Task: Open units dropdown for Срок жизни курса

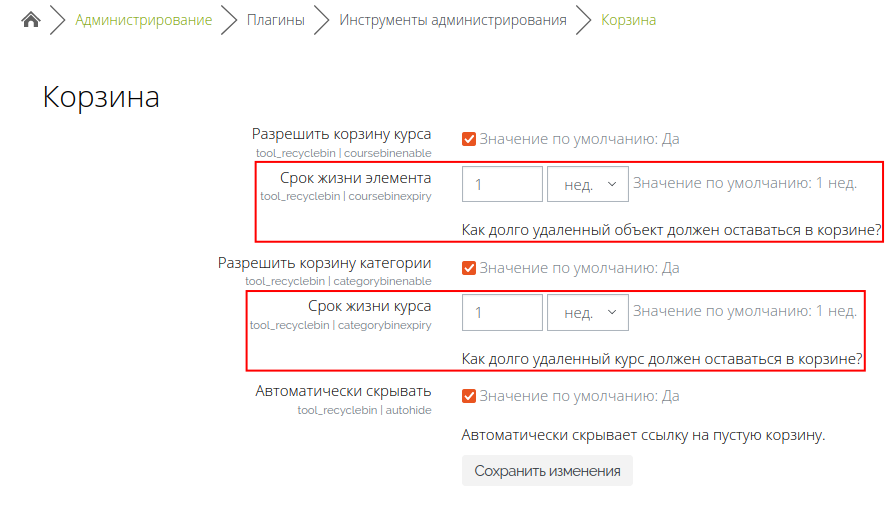Action: tap(587, 312)
